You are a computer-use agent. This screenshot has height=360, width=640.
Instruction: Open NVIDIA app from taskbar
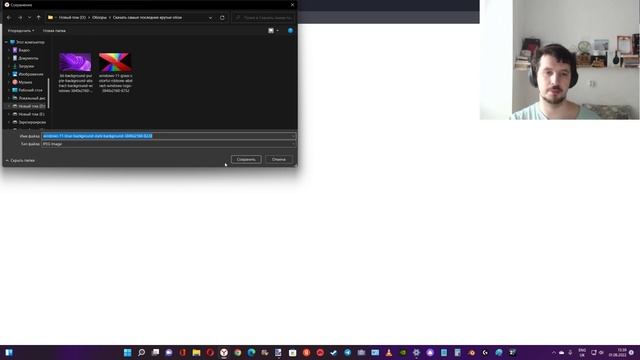[402, 353]
